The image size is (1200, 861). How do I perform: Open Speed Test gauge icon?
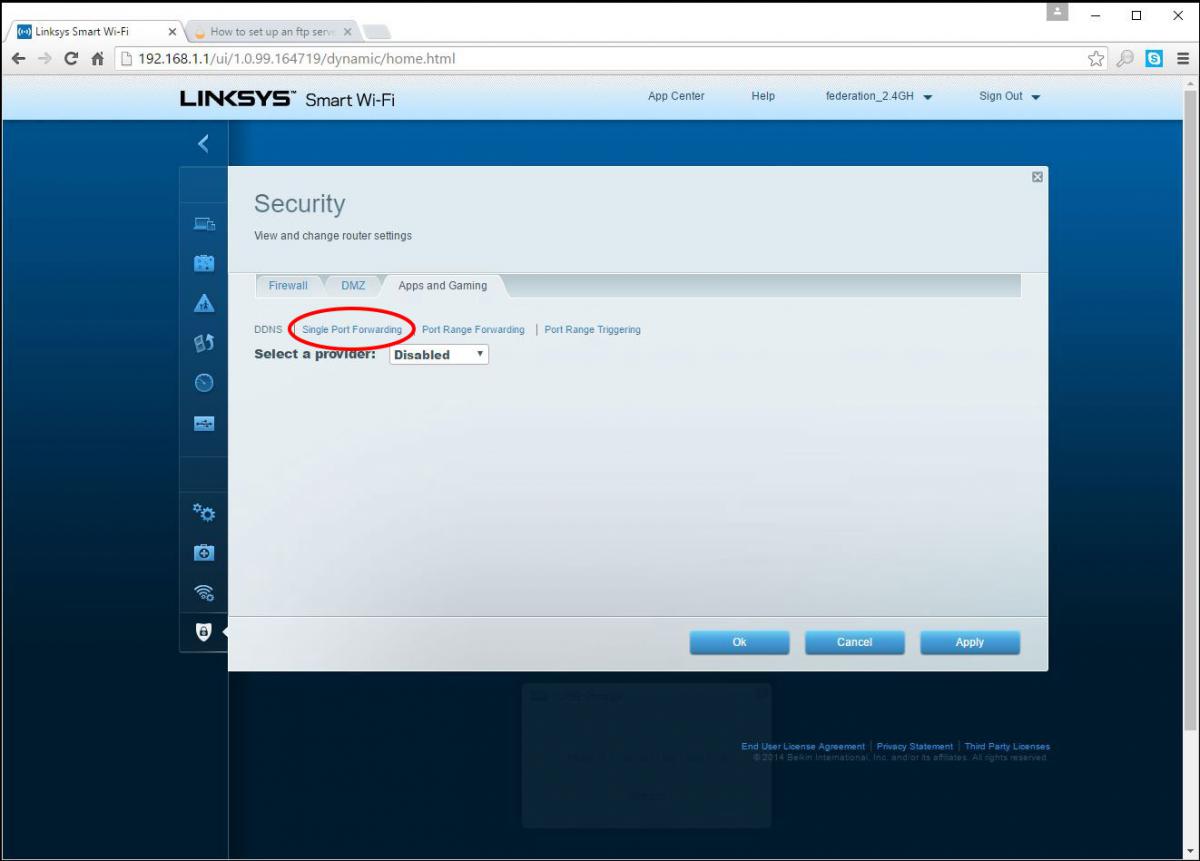(204, 383)
